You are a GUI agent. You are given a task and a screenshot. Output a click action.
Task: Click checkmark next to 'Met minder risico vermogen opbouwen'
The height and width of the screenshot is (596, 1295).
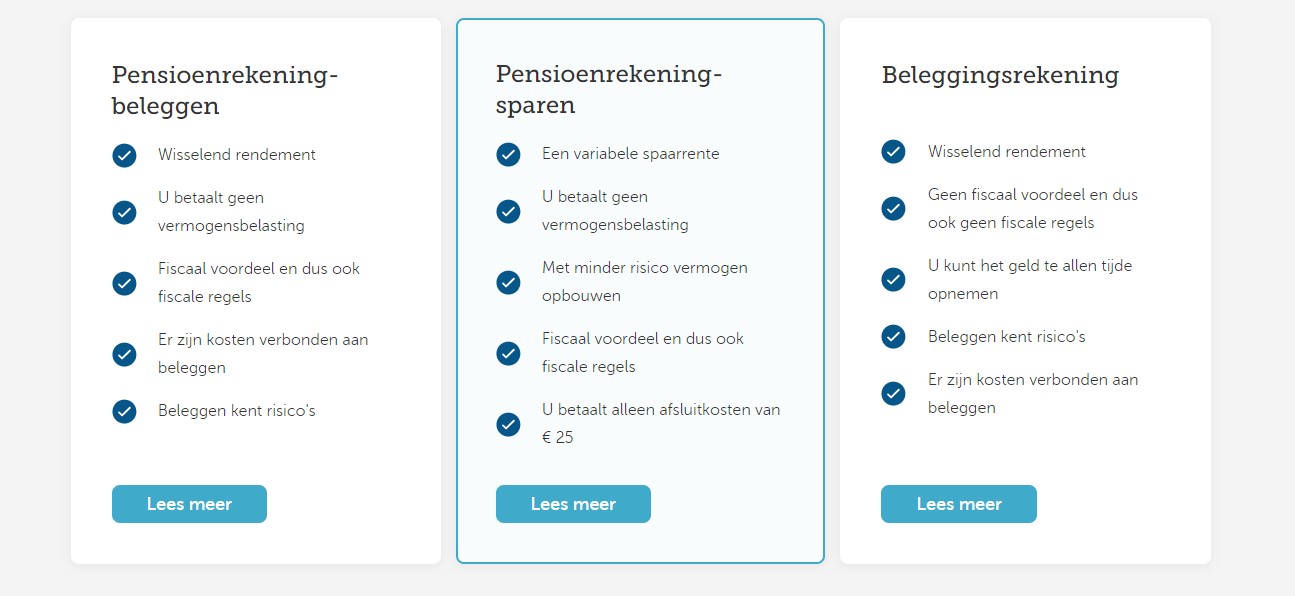pos(508,282)
